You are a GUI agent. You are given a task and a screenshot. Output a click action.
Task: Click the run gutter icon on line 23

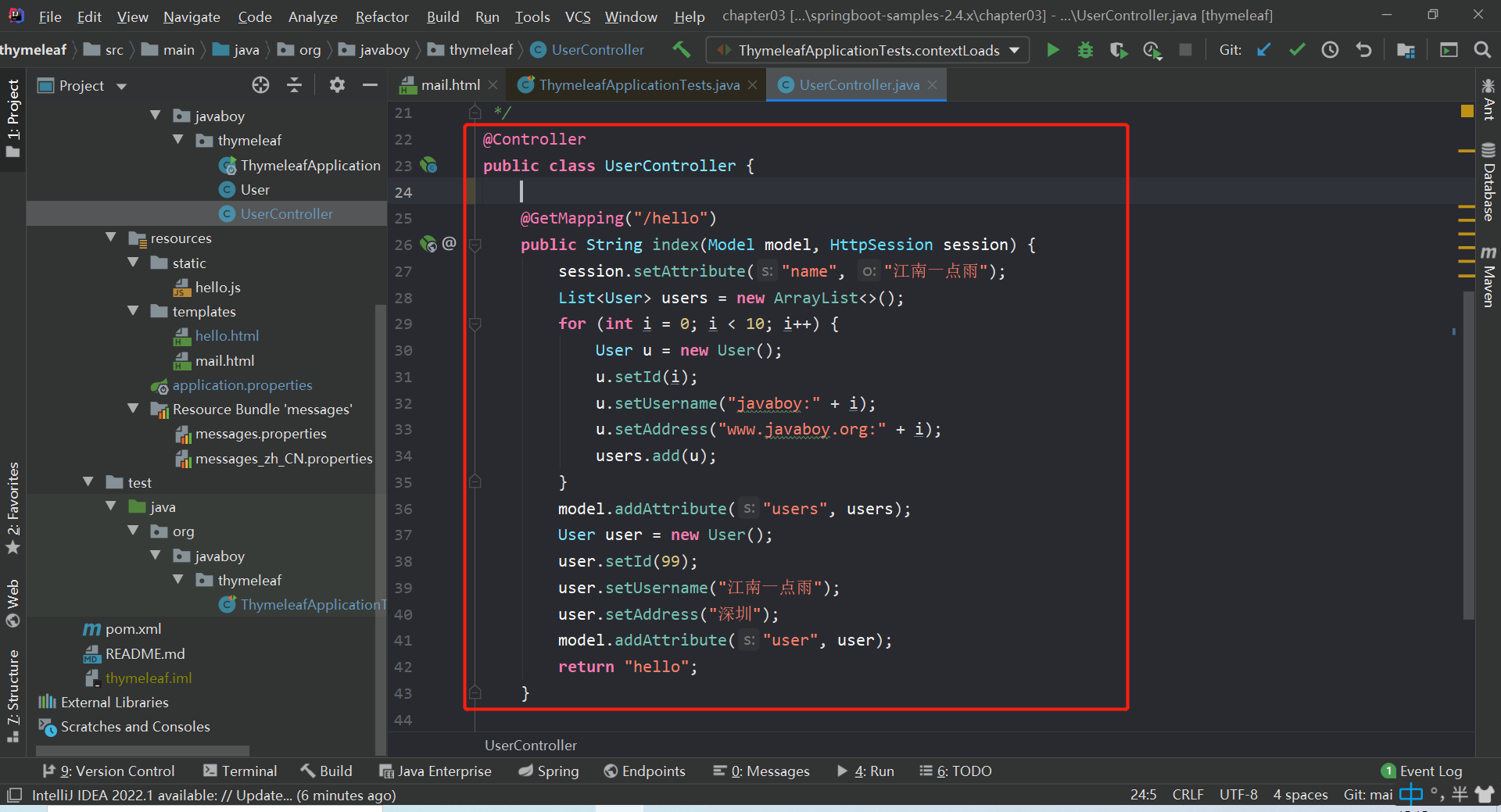pos(428,165)
